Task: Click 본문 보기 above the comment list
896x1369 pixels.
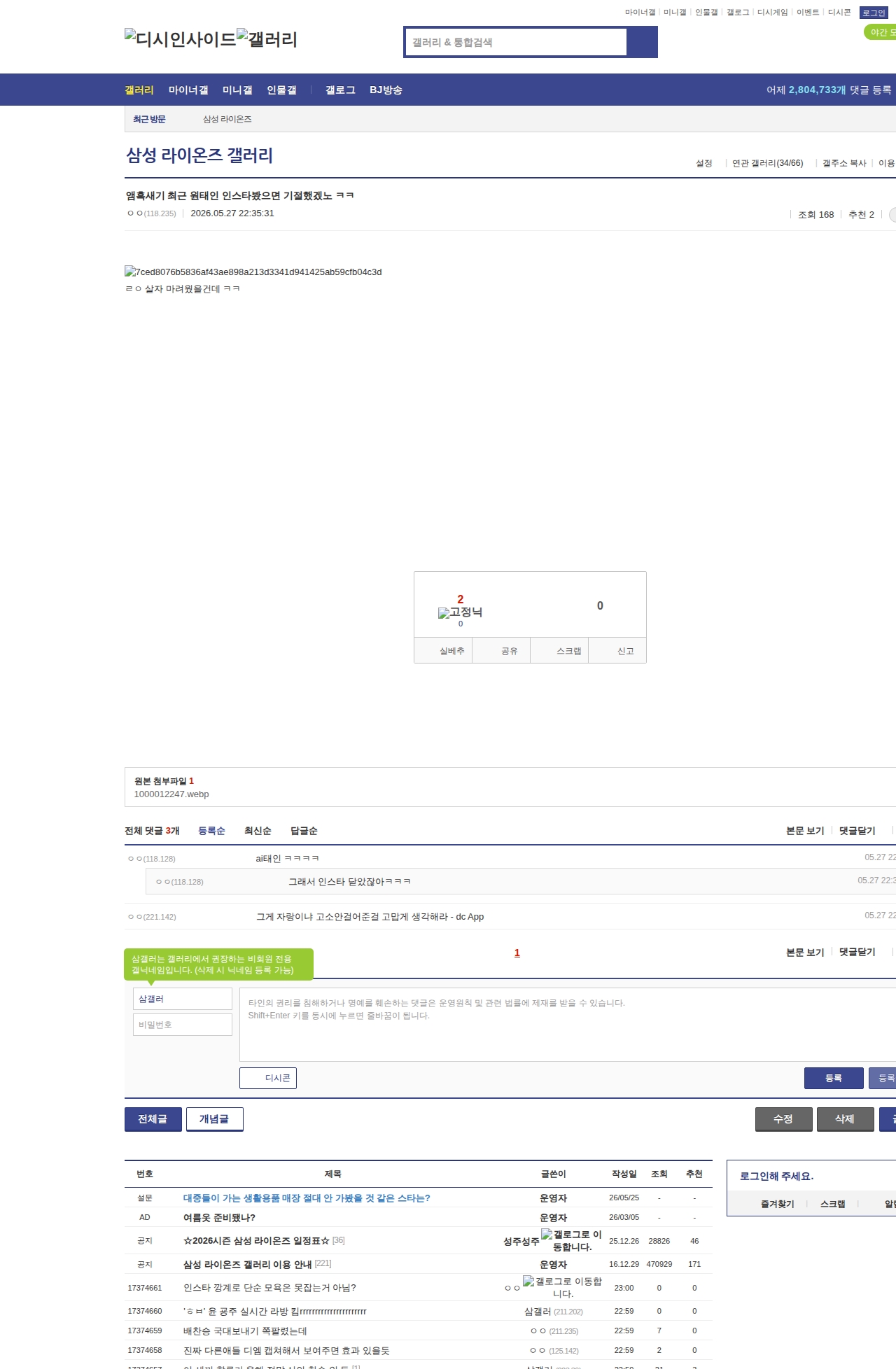Action: tap(805, 831)
